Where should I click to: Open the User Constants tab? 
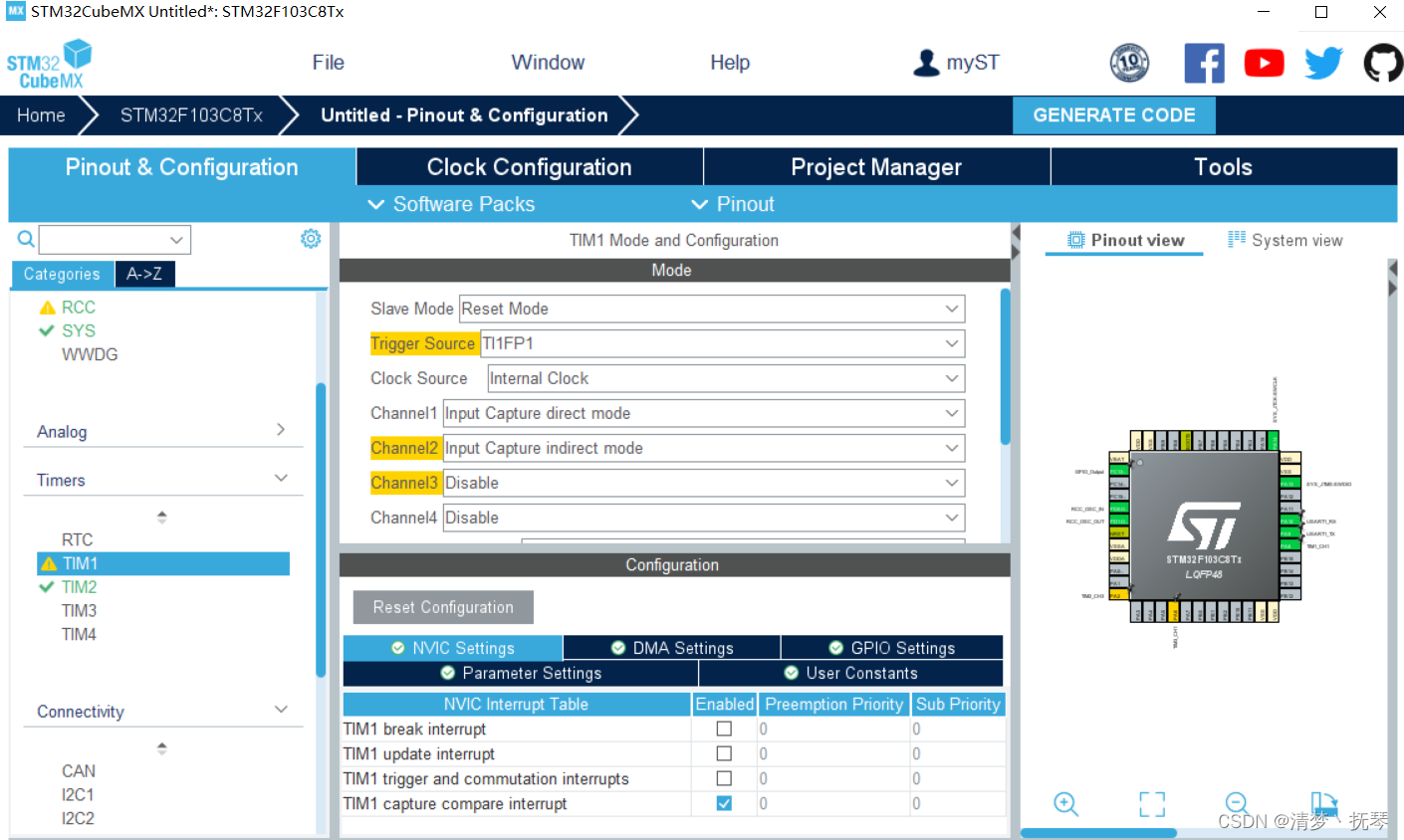(x=851, y=674)
